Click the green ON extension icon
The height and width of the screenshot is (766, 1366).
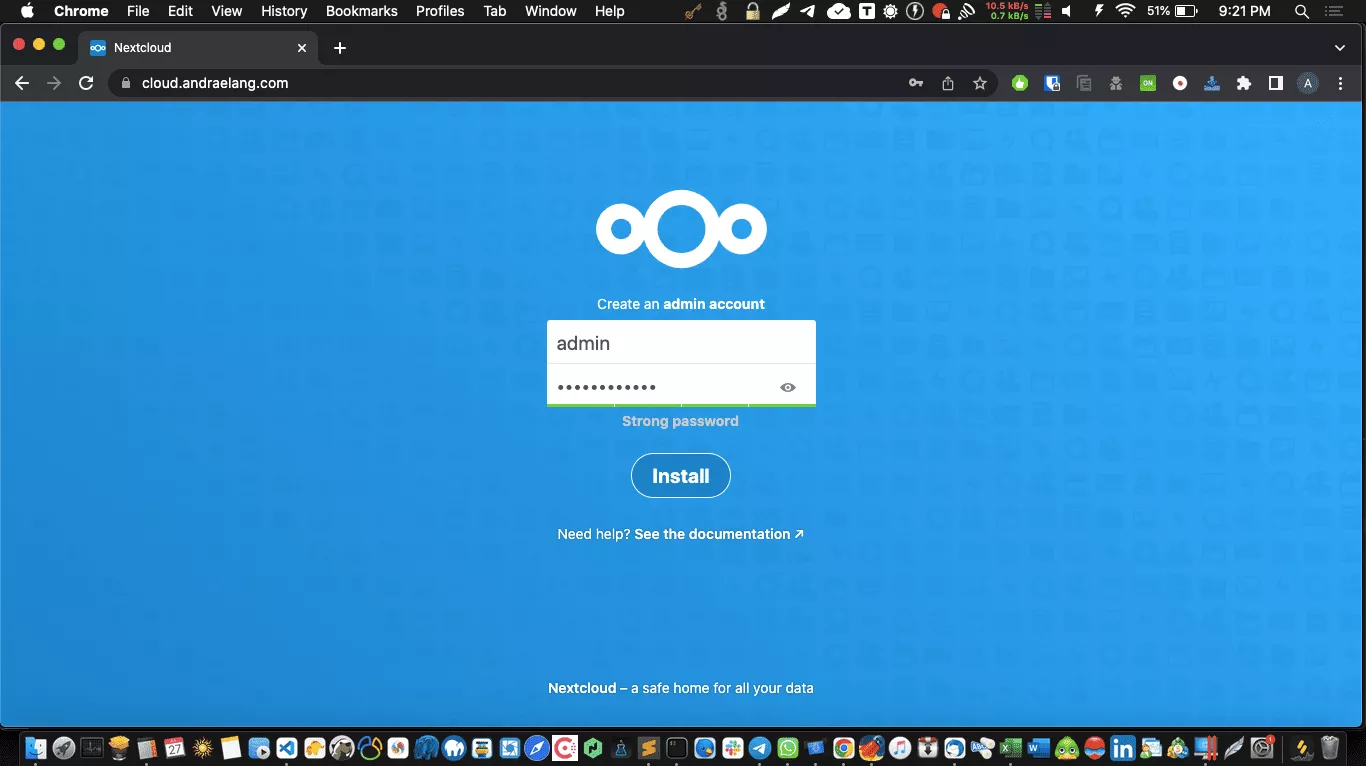pyautogui.click(x=1148, y=83)
